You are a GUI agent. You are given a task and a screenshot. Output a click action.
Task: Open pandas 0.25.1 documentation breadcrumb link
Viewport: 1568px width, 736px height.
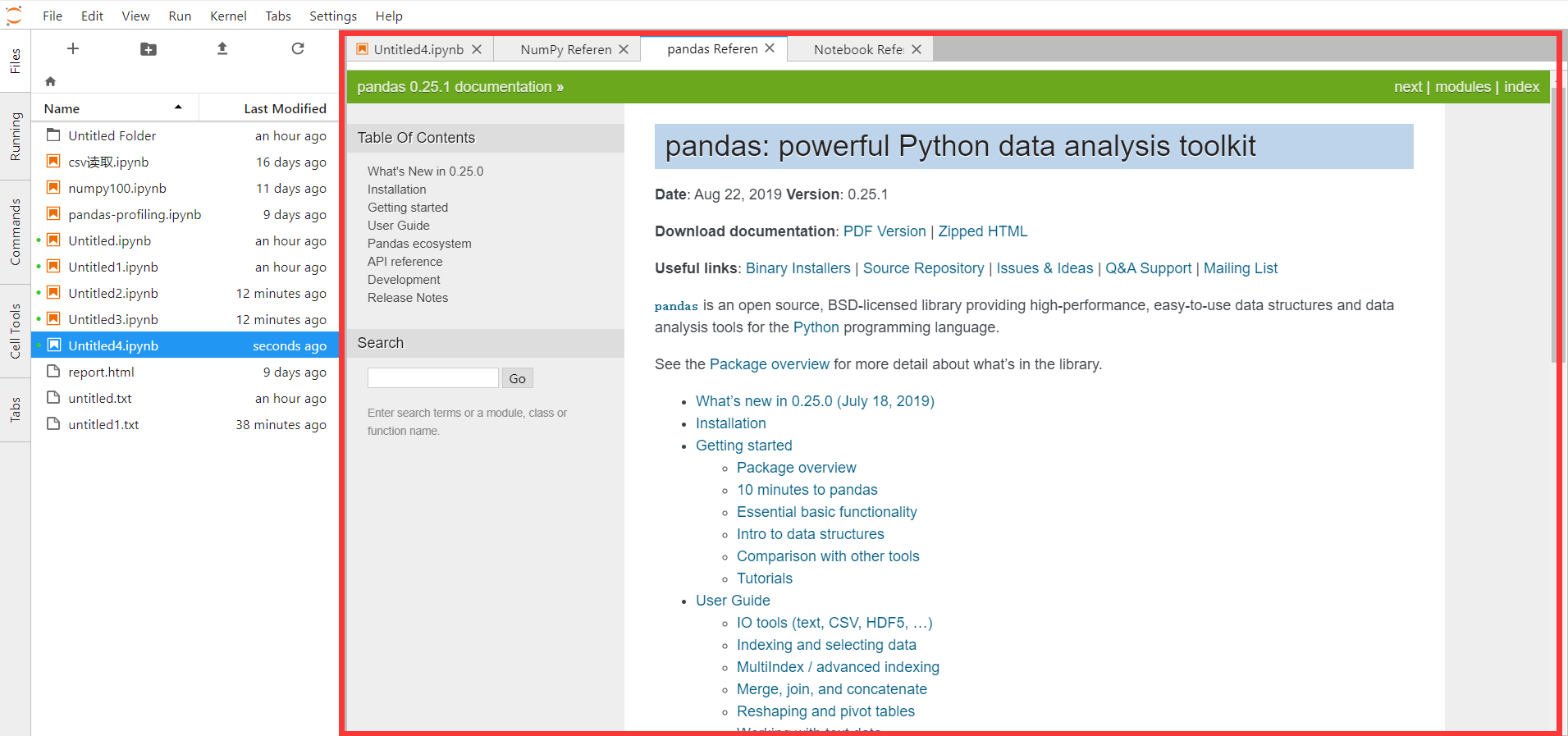point(455,87)
